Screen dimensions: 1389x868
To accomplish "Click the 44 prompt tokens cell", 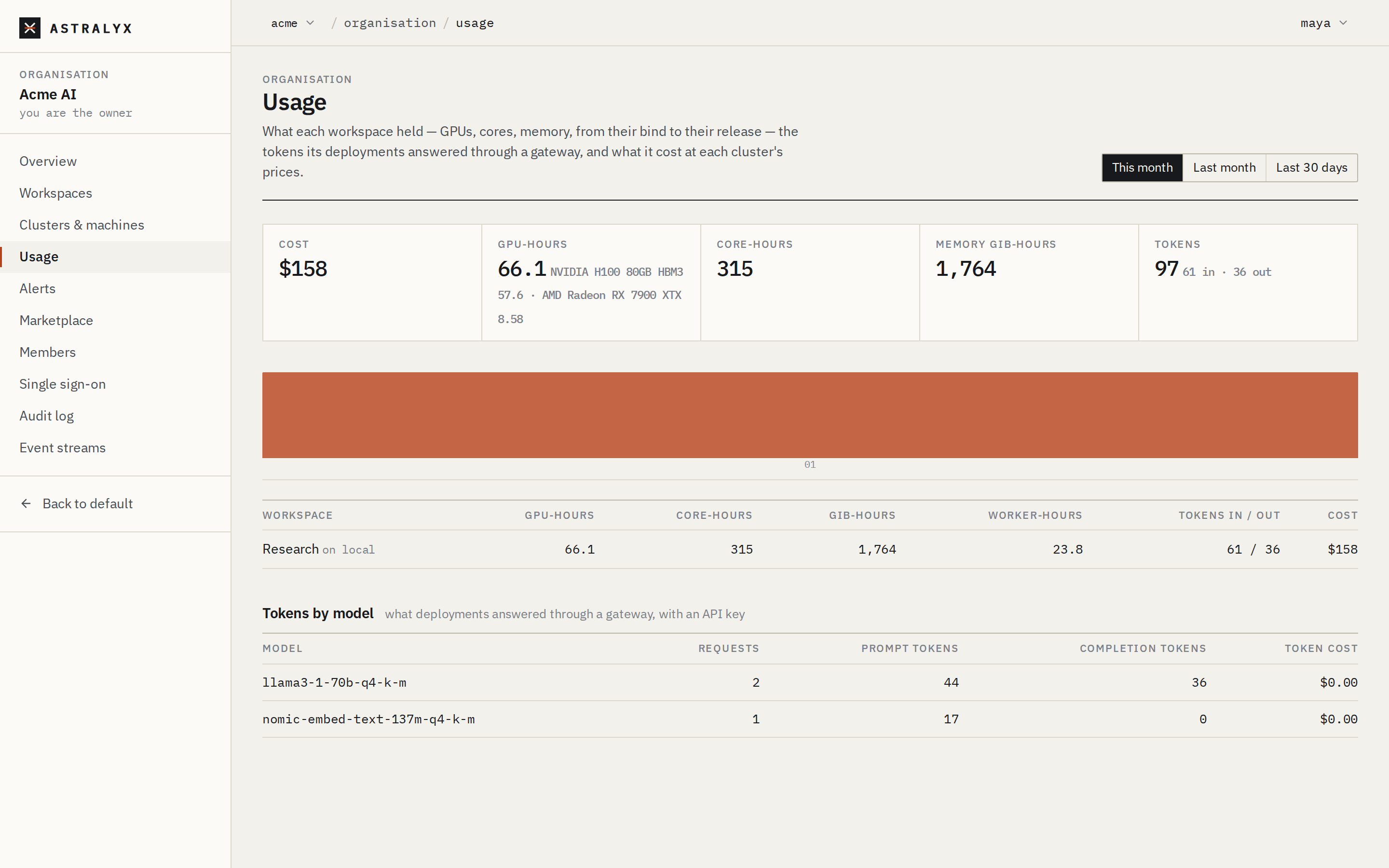I will (x=951, y=682).
